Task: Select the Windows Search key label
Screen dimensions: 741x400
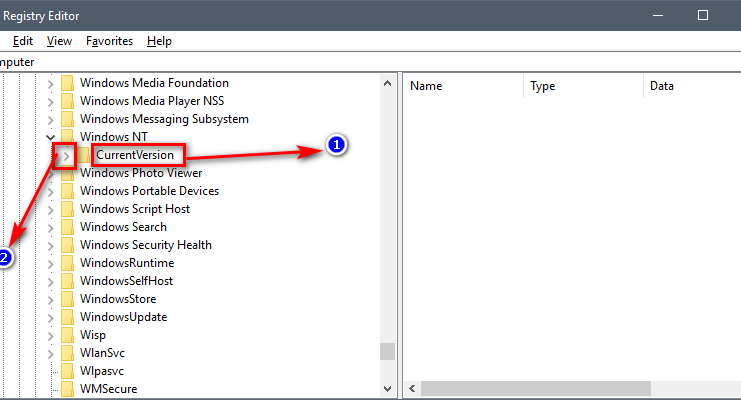Action: point(123,227)
